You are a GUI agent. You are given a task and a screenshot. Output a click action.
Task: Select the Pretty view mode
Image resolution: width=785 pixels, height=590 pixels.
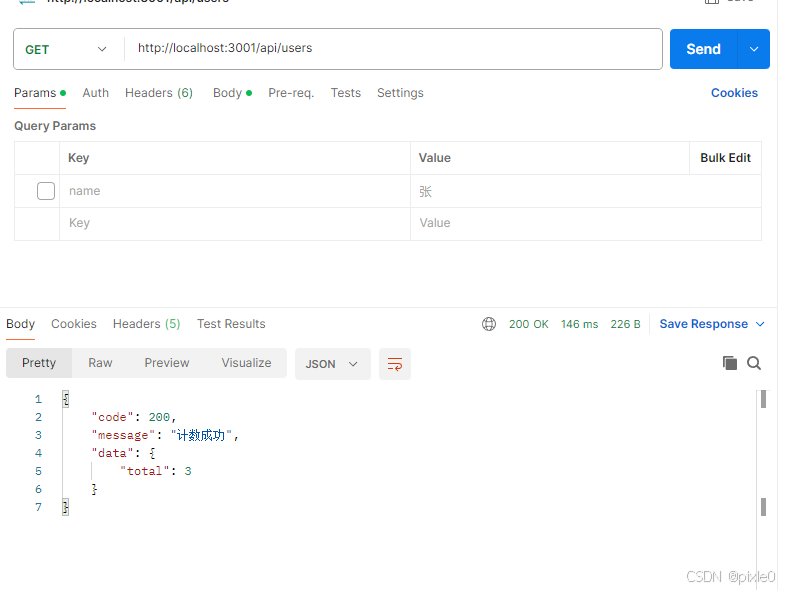point(39,363)
